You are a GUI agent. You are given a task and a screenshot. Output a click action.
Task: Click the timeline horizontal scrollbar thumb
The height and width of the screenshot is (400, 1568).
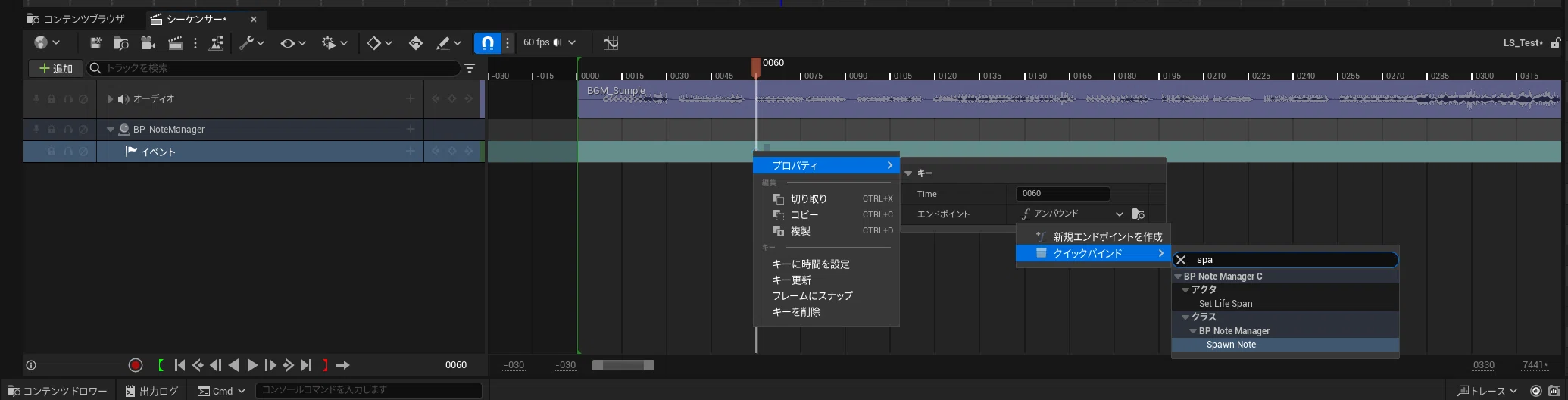[623, 365]
